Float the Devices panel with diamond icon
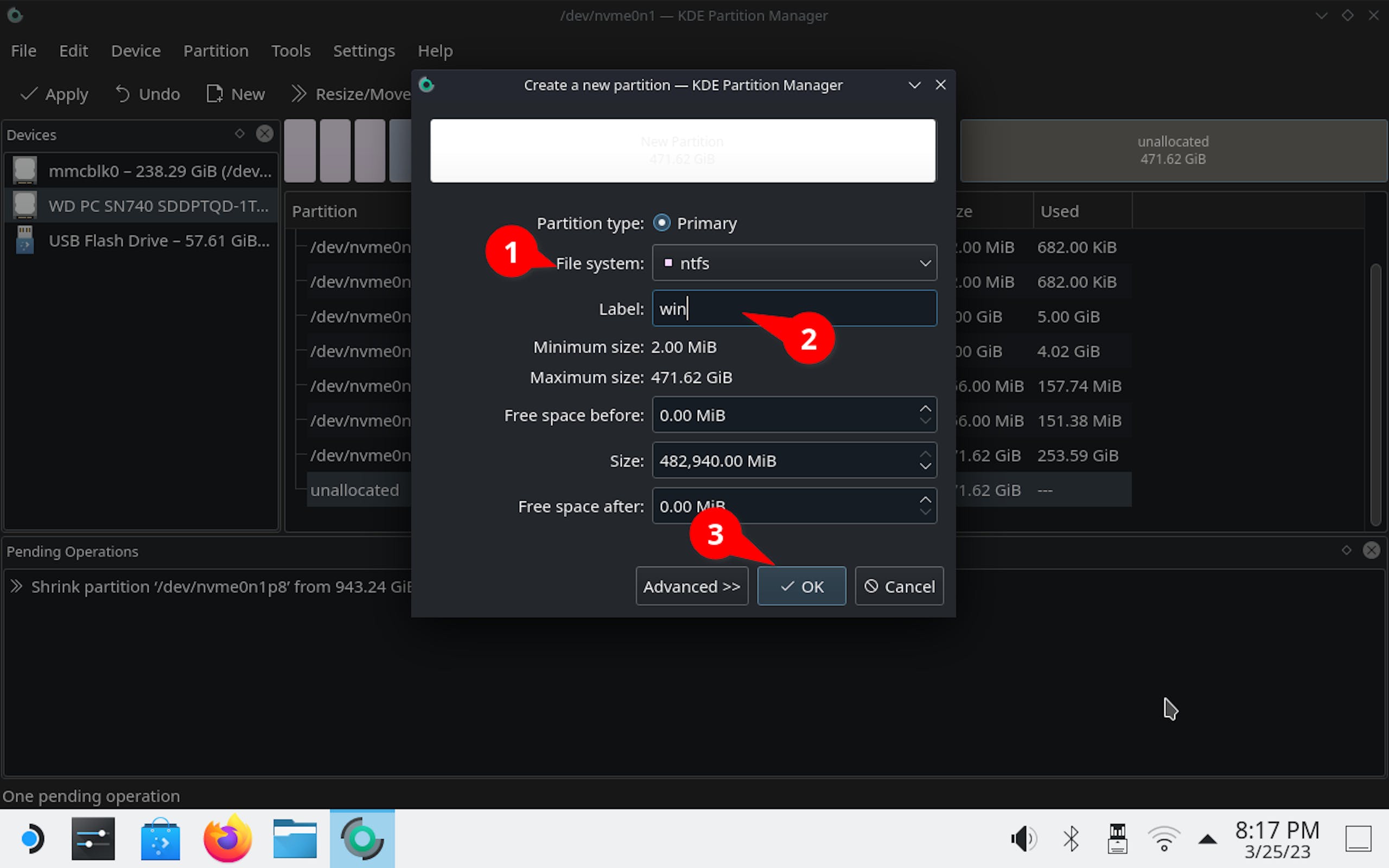 click(239, 134)
